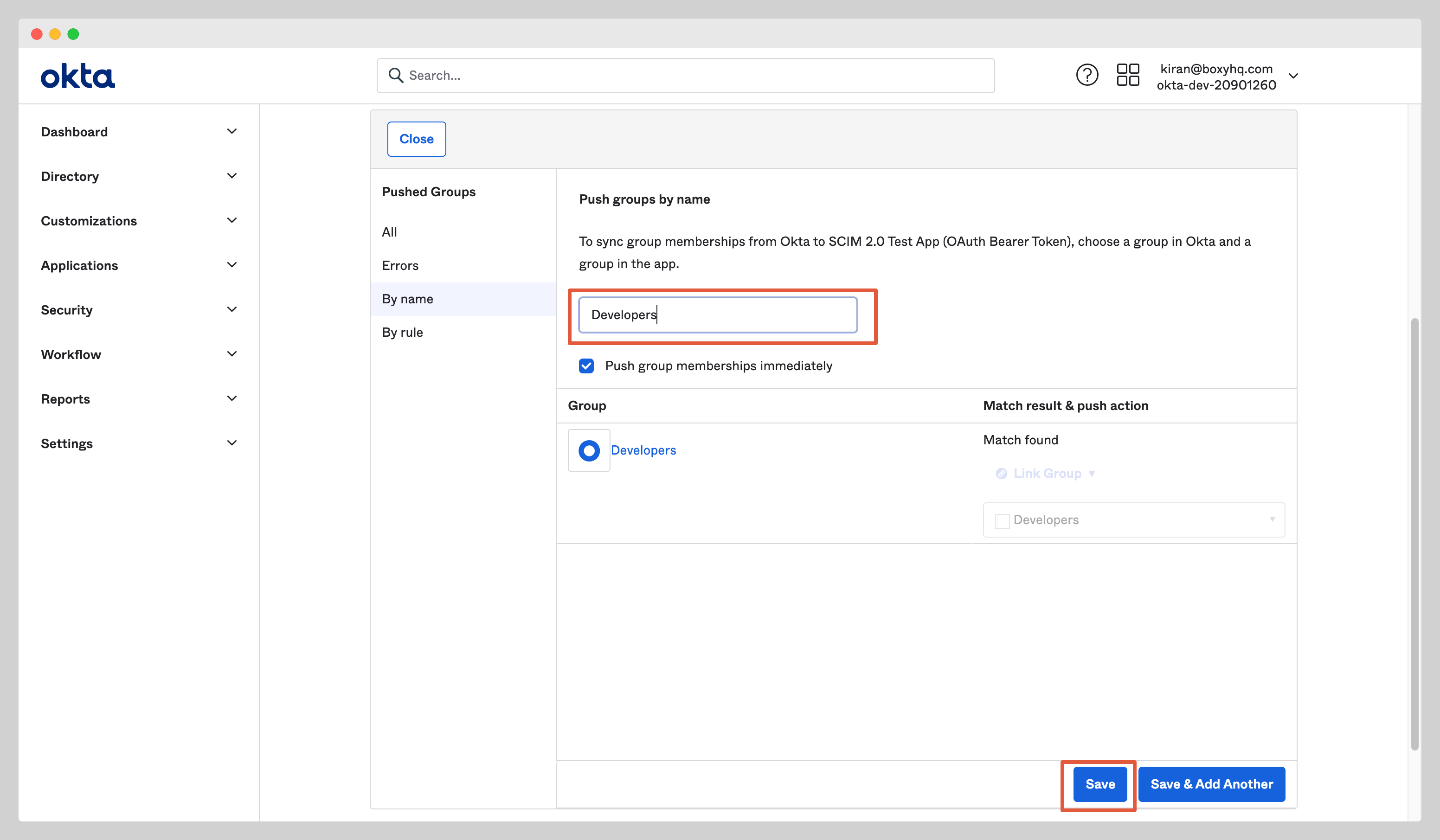The image size is (1440, 840).
Task: Open the Developers group link
Action: tap(643, 450)
